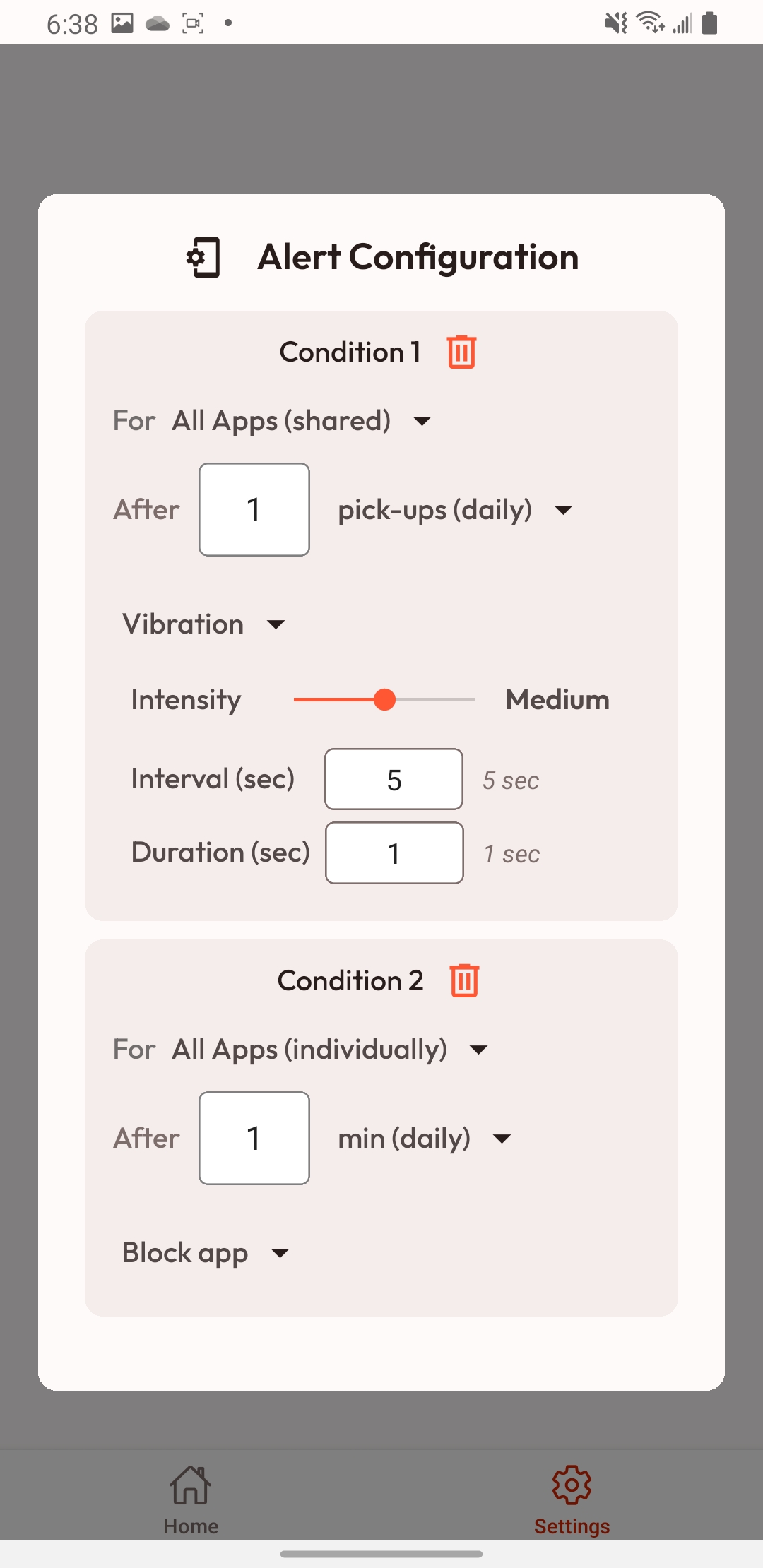Click the Intensity slider handle
Viewport: 763px width, 1568px height.
[x=384, y=700]
